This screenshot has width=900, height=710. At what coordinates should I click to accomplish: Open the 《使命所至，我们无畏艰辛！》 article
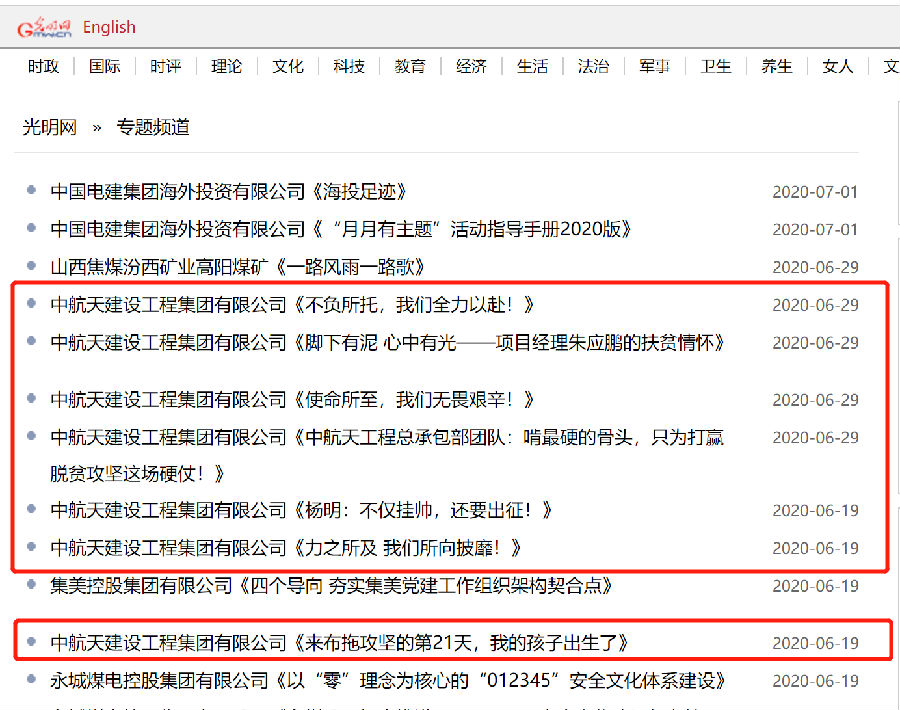click(x=293, y=399)
